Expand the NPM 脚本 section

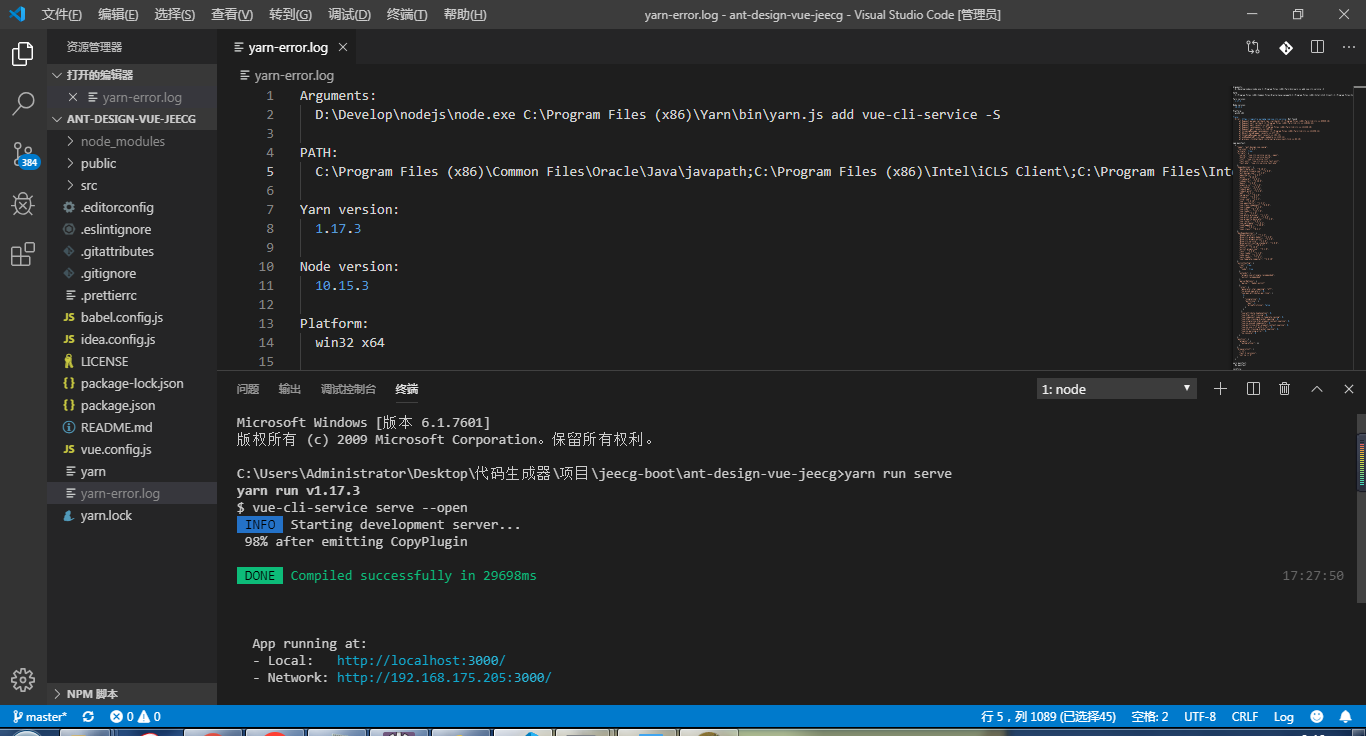tap(88, 692)
